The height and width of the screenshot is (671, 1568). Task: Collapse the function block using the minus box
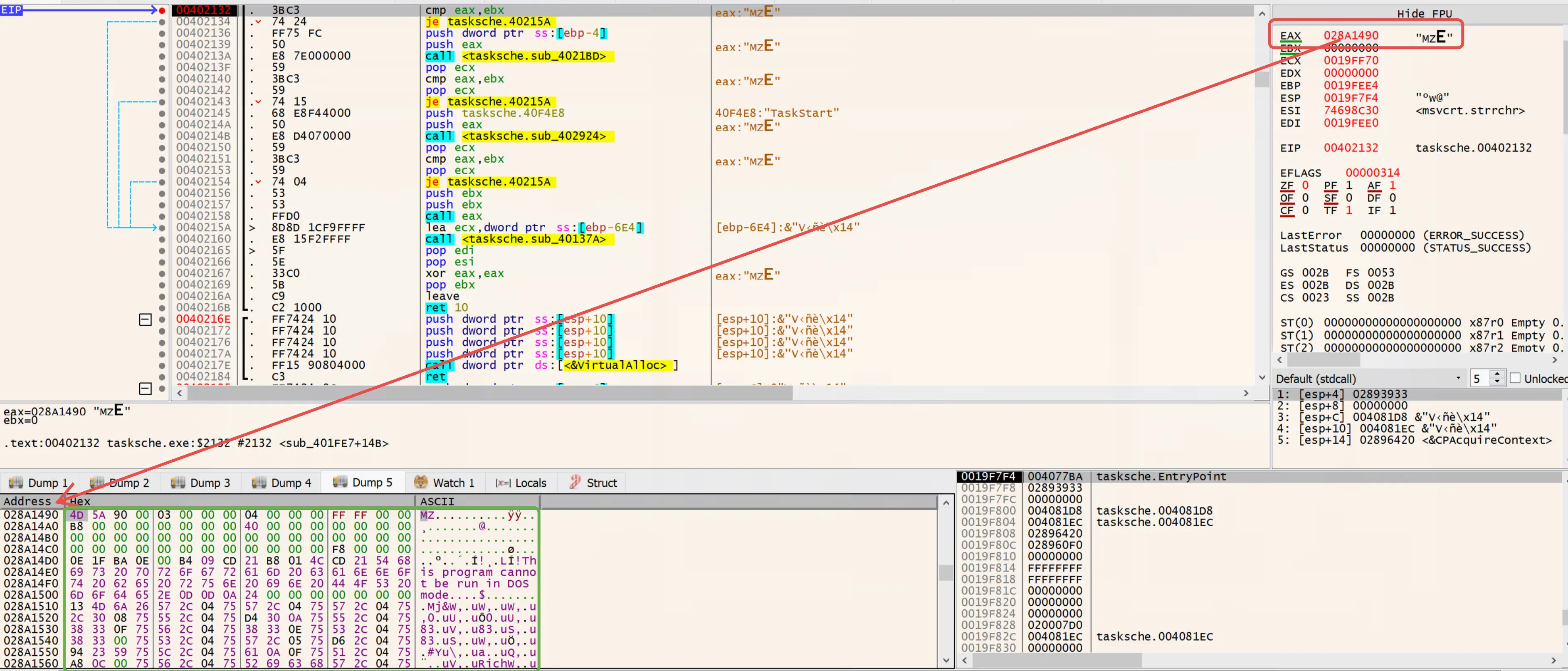click(x=145, y=319)
